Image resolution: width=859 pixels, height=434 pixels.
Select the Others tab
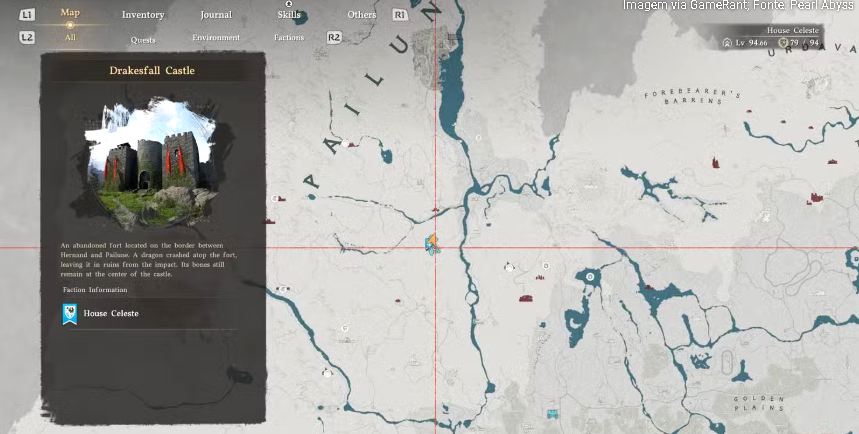(362, 15)
